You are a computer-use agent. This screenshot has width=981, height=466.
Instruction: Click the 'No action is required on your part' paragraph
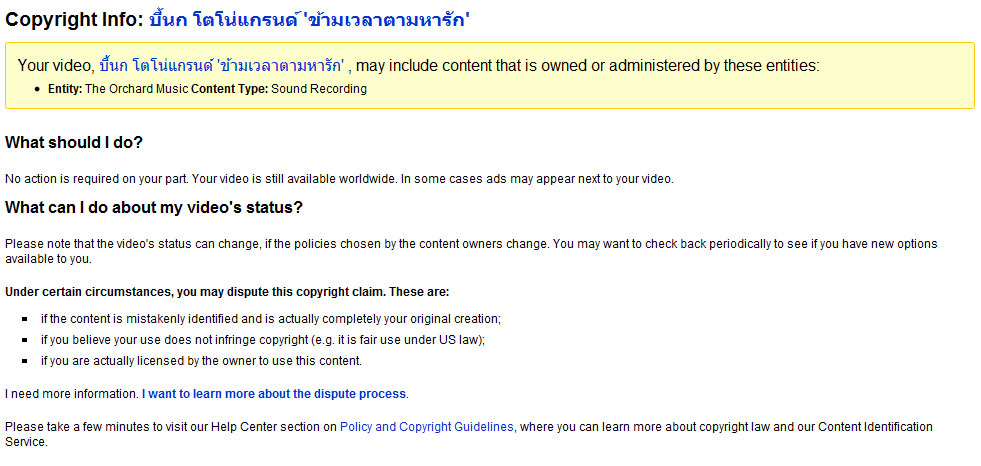[x=339, y=179]
